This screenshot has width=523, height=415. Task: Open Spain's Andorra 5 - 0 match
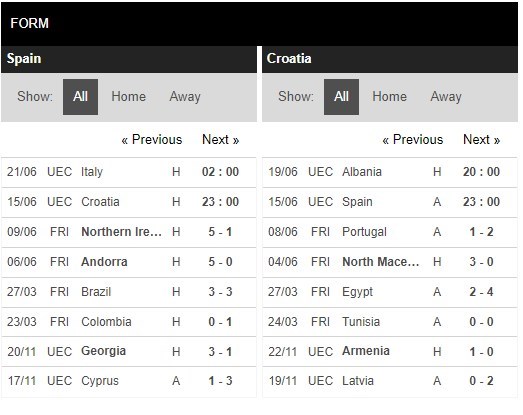coord(129,262)
